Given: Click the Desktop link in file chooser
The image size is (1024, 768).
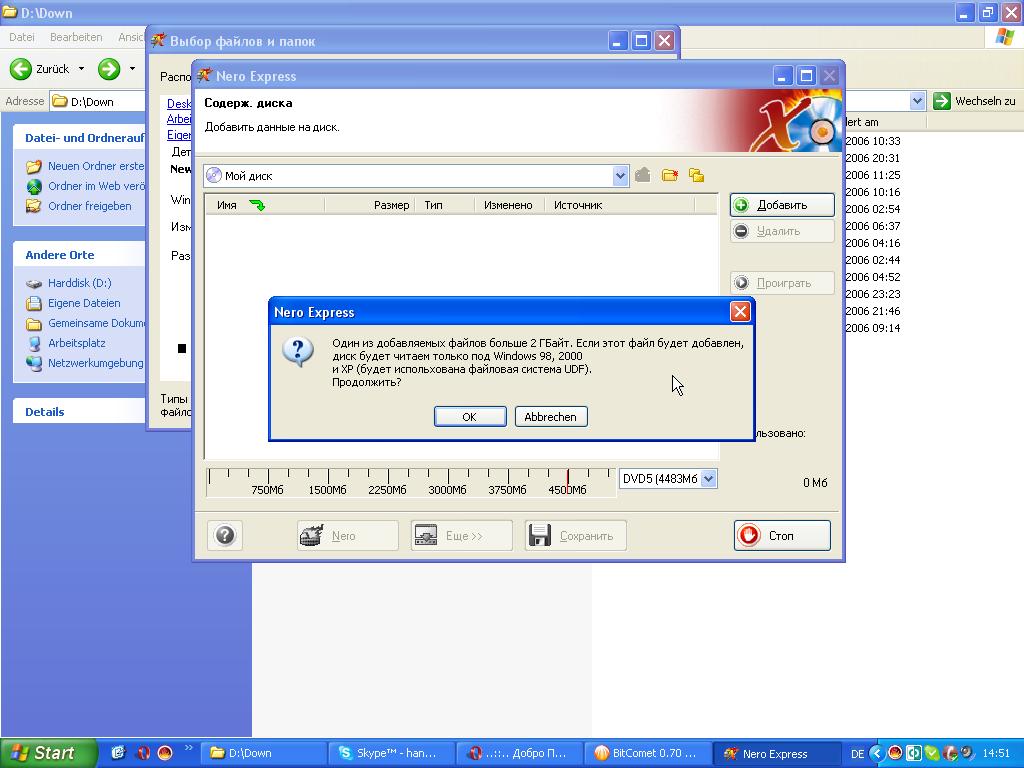Looking at the screenshot, I should [179, 103].
